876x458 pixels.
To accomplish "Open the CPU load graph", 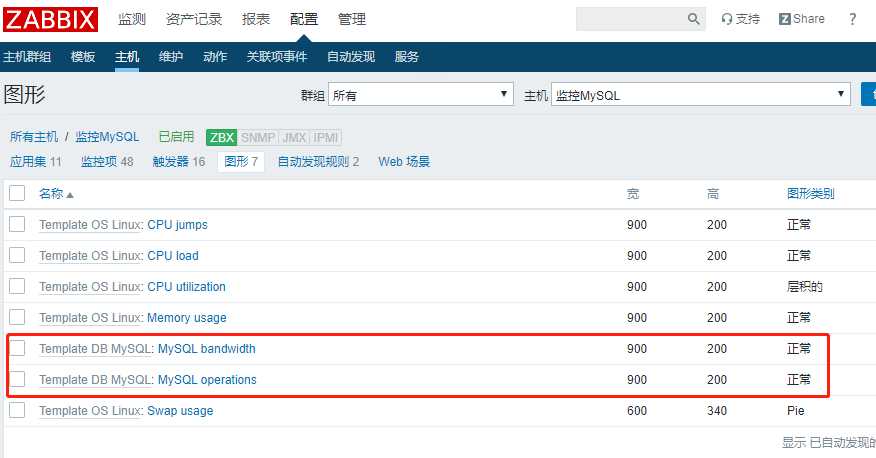I will [x=173, y=255].
